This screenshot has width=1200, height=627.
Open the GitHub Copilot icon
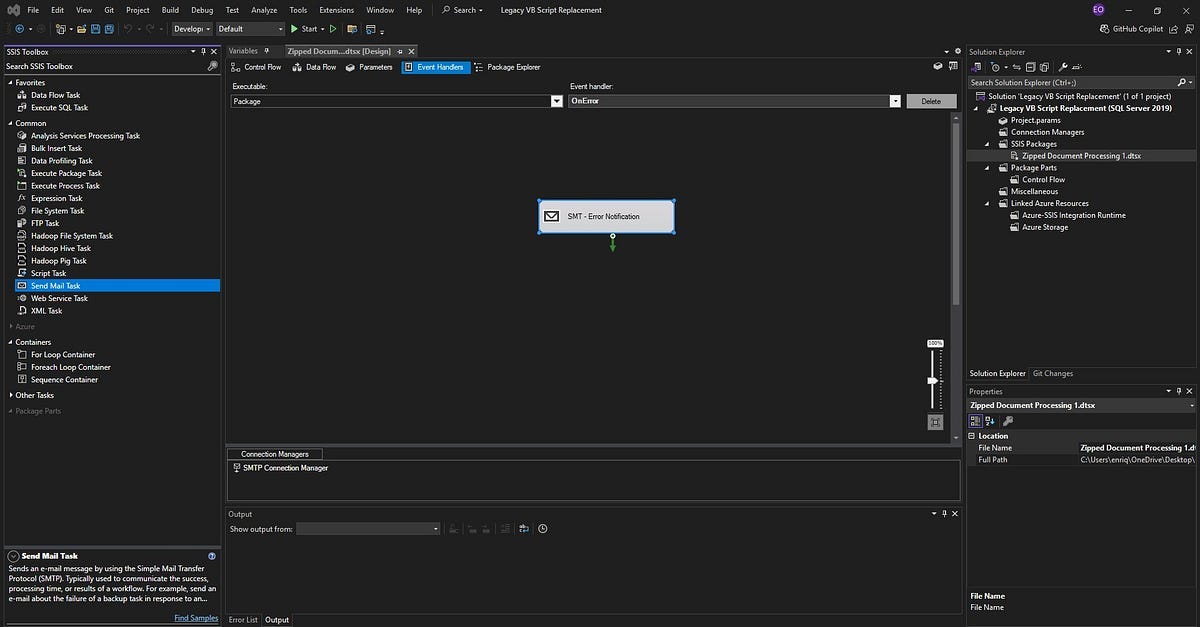click(1105, 29)
